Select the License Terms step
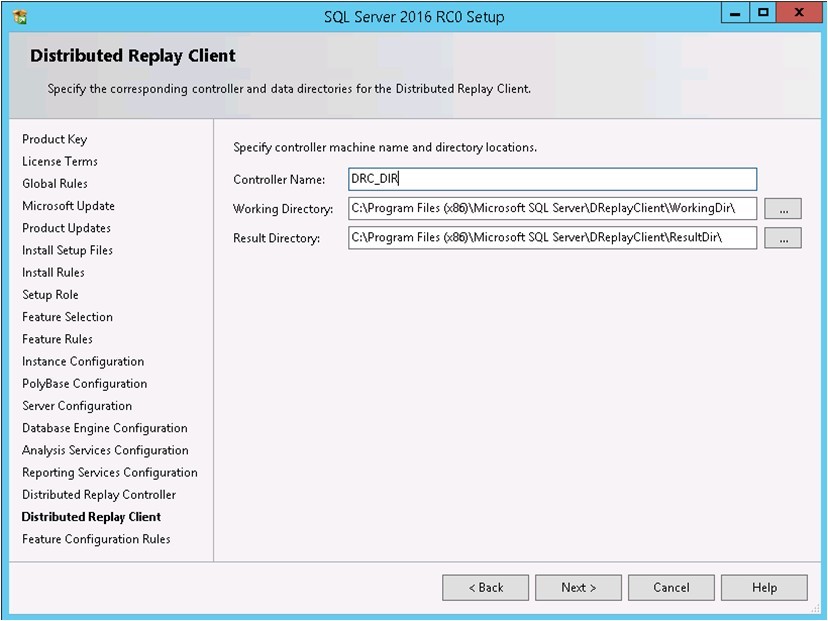The width and height of the screenshot is (828, 621). [60, 161]
